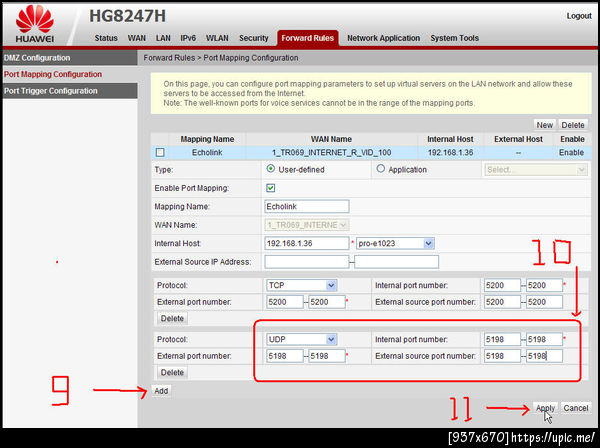Click the UDP internal port start field
This screenshot has width=600, height=448.
point(502,339)
